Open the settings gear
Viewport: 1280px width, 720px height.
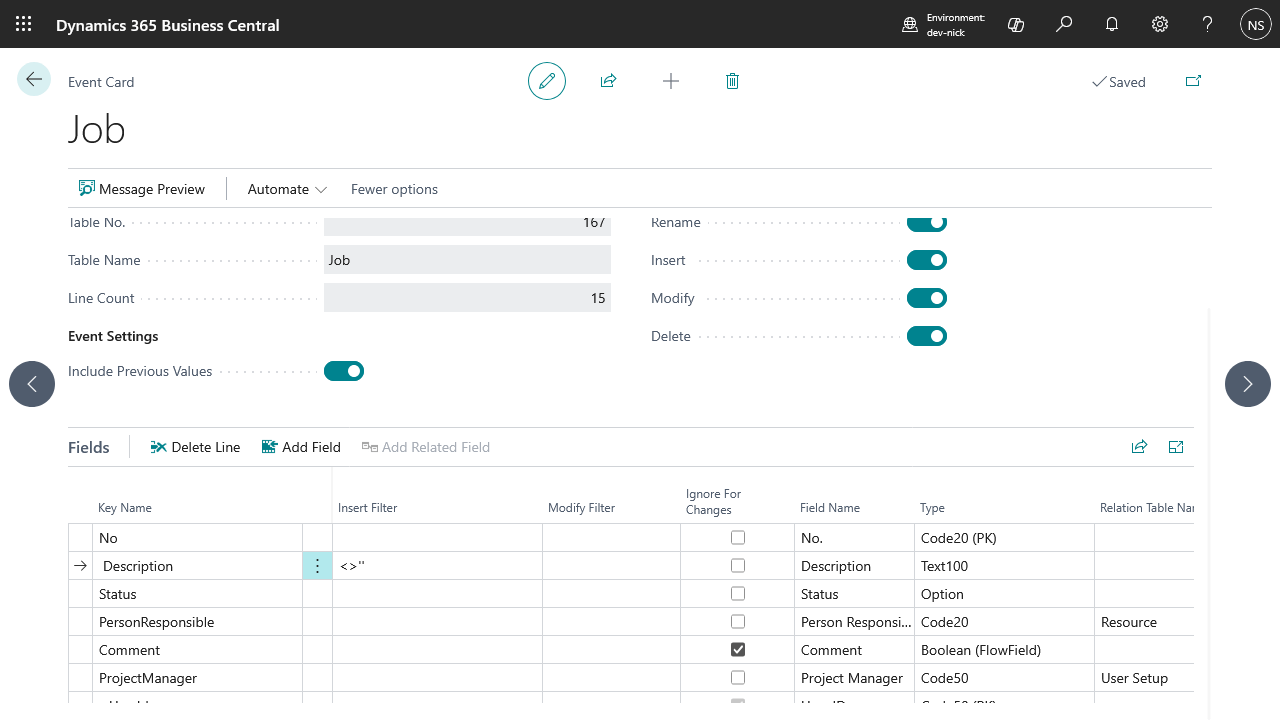point(1160,25)
